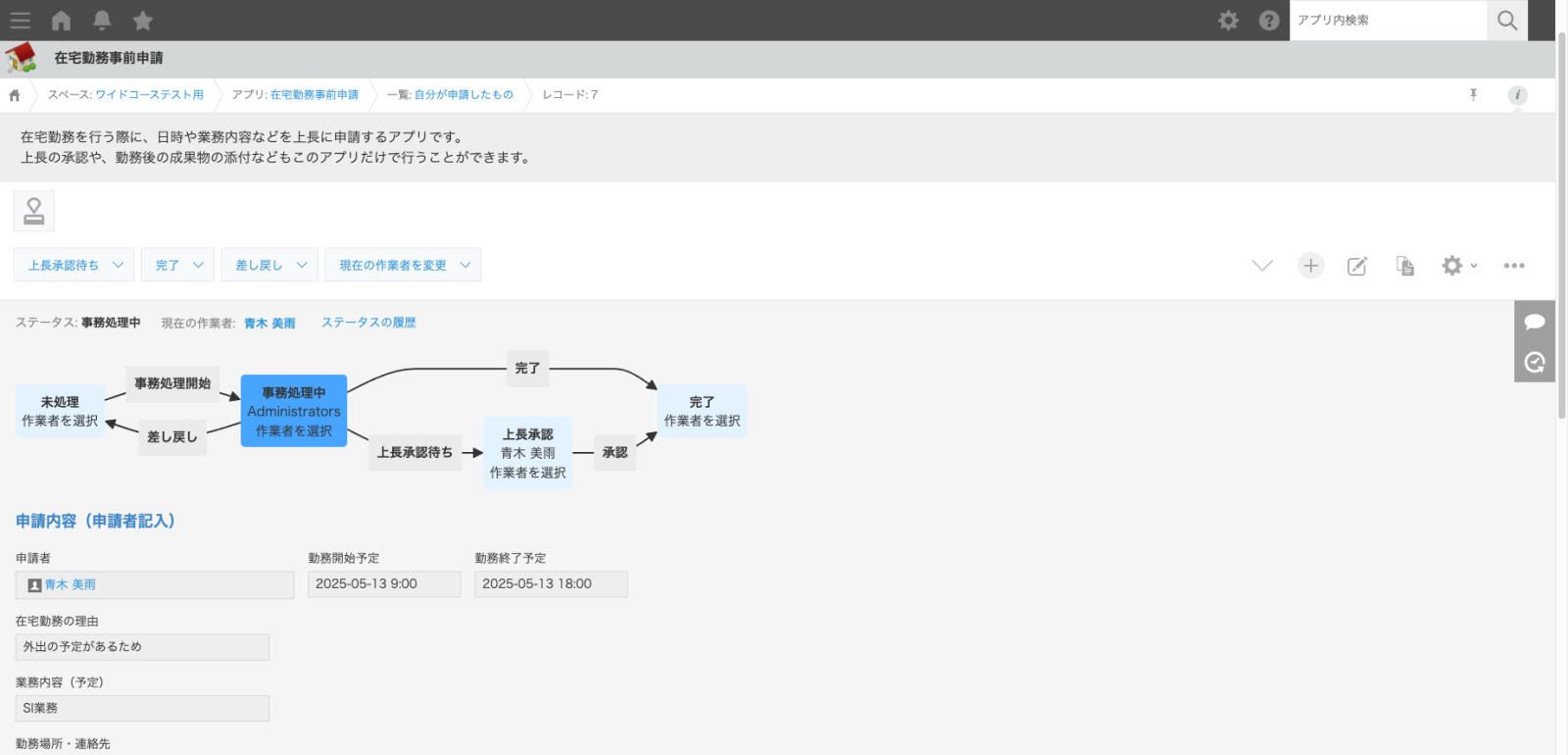Open the notifications bell
Screen dimensions: 1568x755
point(102,21)
